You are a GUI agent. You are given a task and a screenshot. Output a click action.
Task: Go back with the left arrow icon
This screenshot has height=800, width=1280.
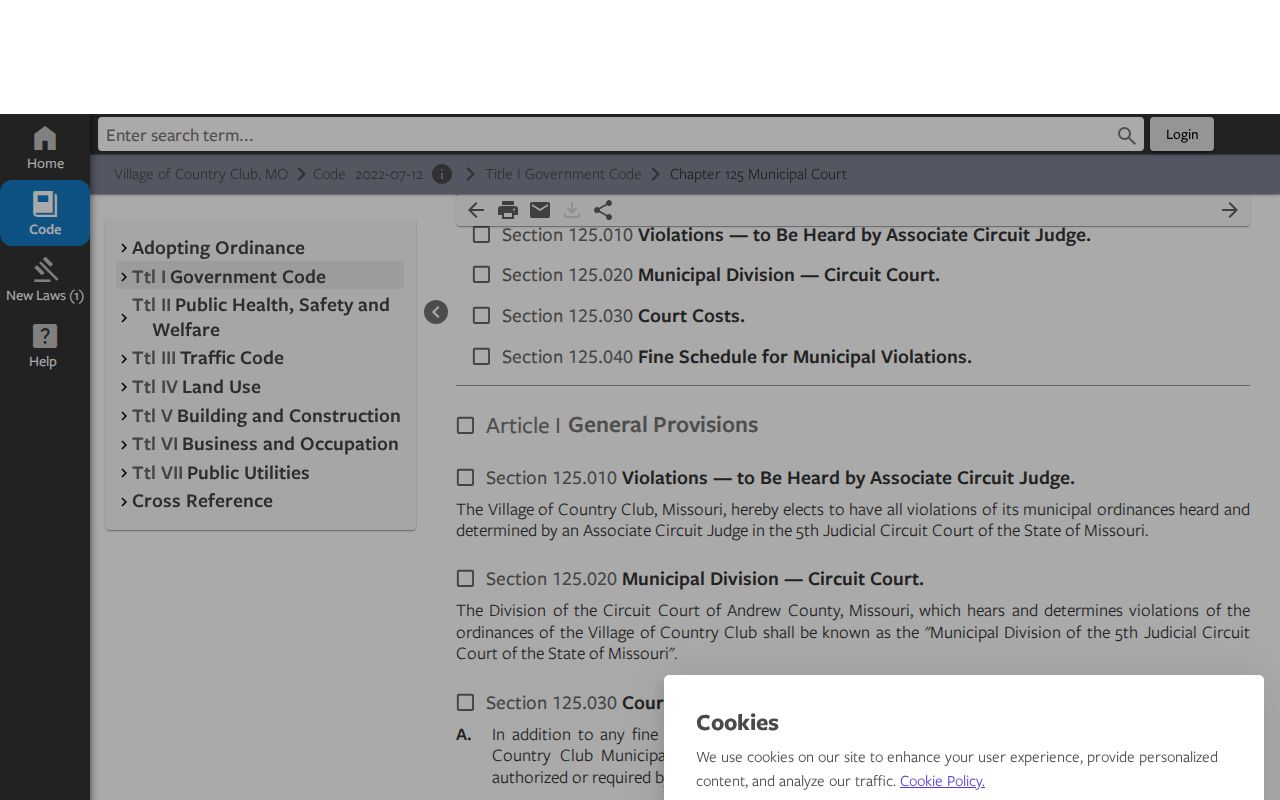click(x=476, y=210)
